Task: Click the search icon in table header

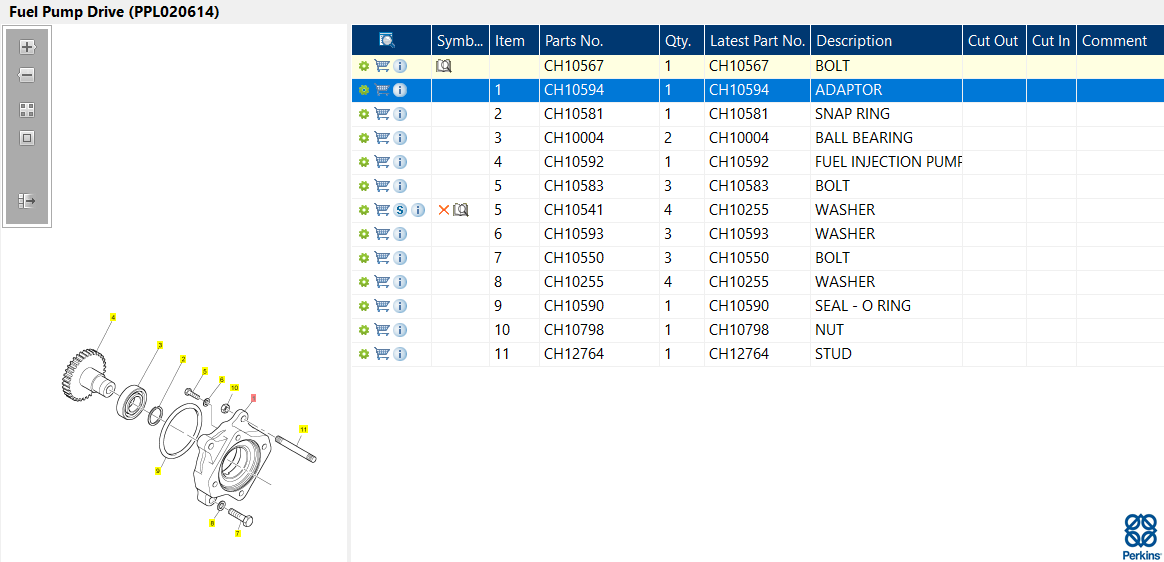Action: click(387, 41)
